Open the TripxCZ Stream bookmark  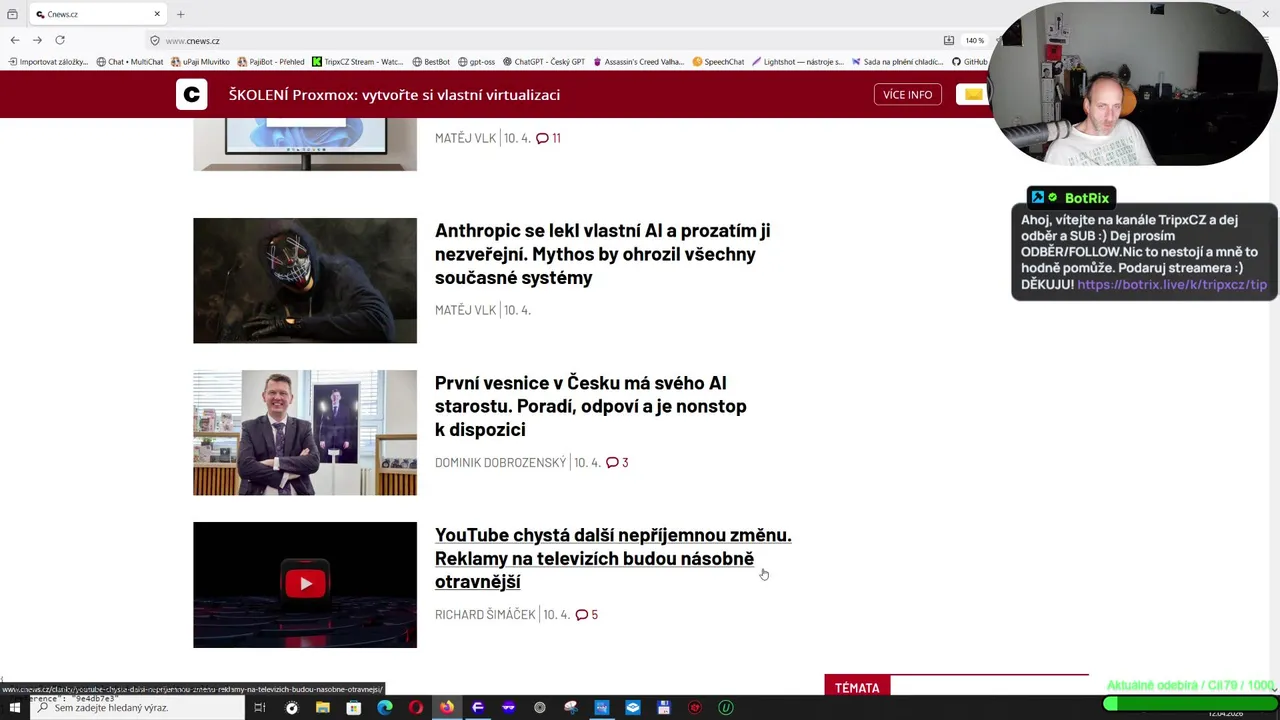358,62
